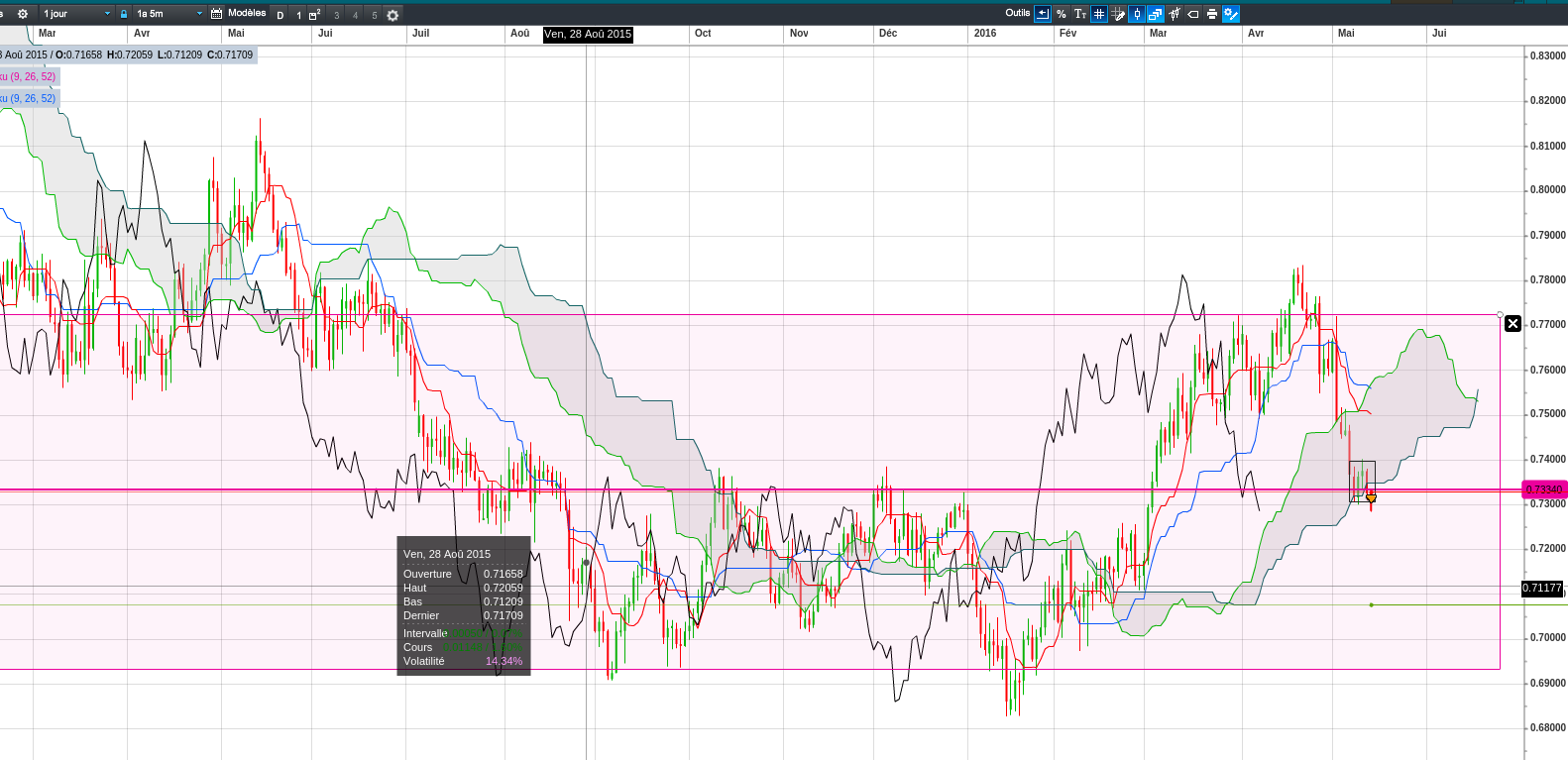Screen dimensions: 1568x760
Task: Click the 'Bas 0.71209' tooltip row
Action: tap(463, 601)
